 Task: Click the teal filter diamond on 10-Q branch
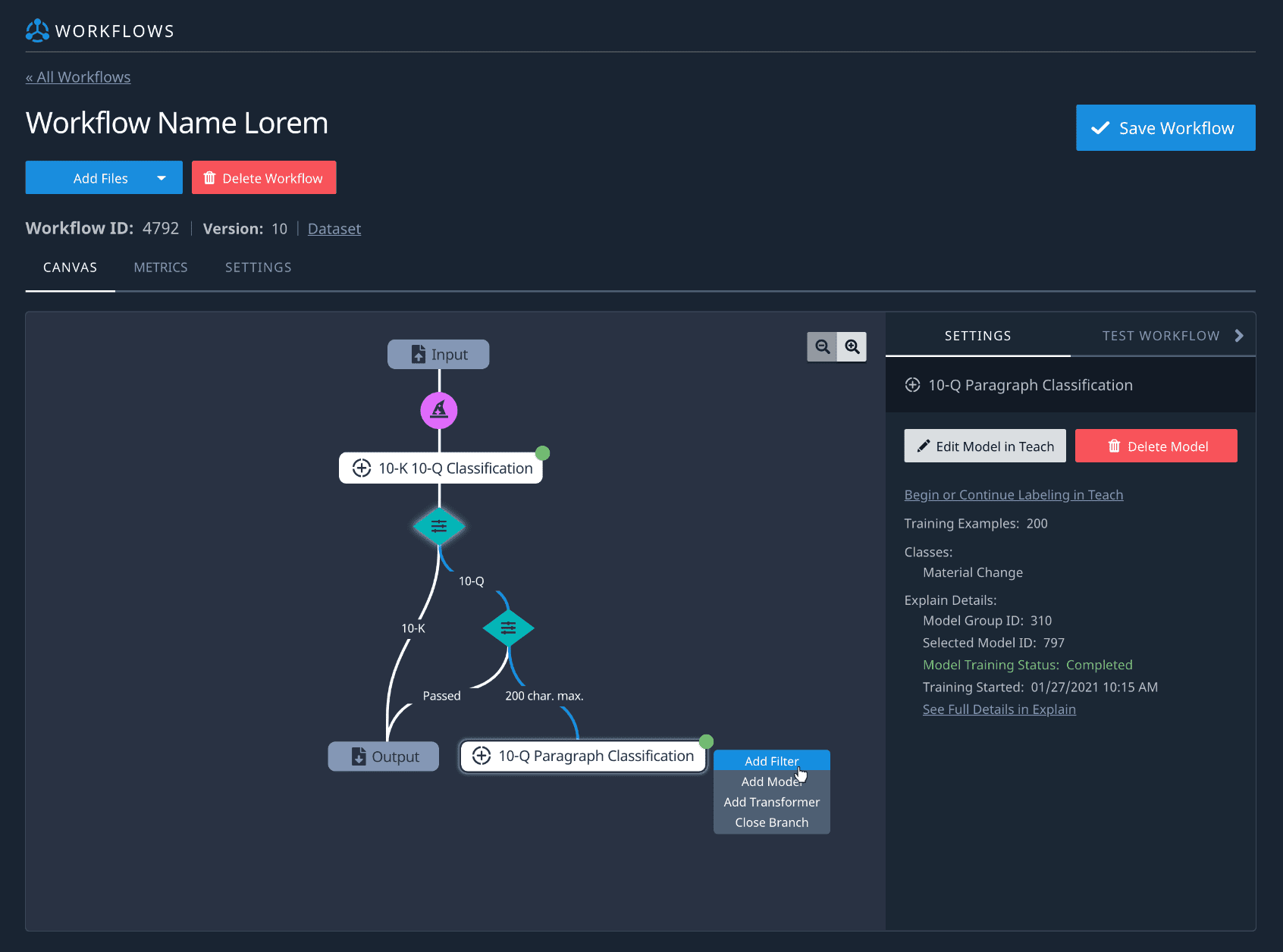tap(508, 628)
